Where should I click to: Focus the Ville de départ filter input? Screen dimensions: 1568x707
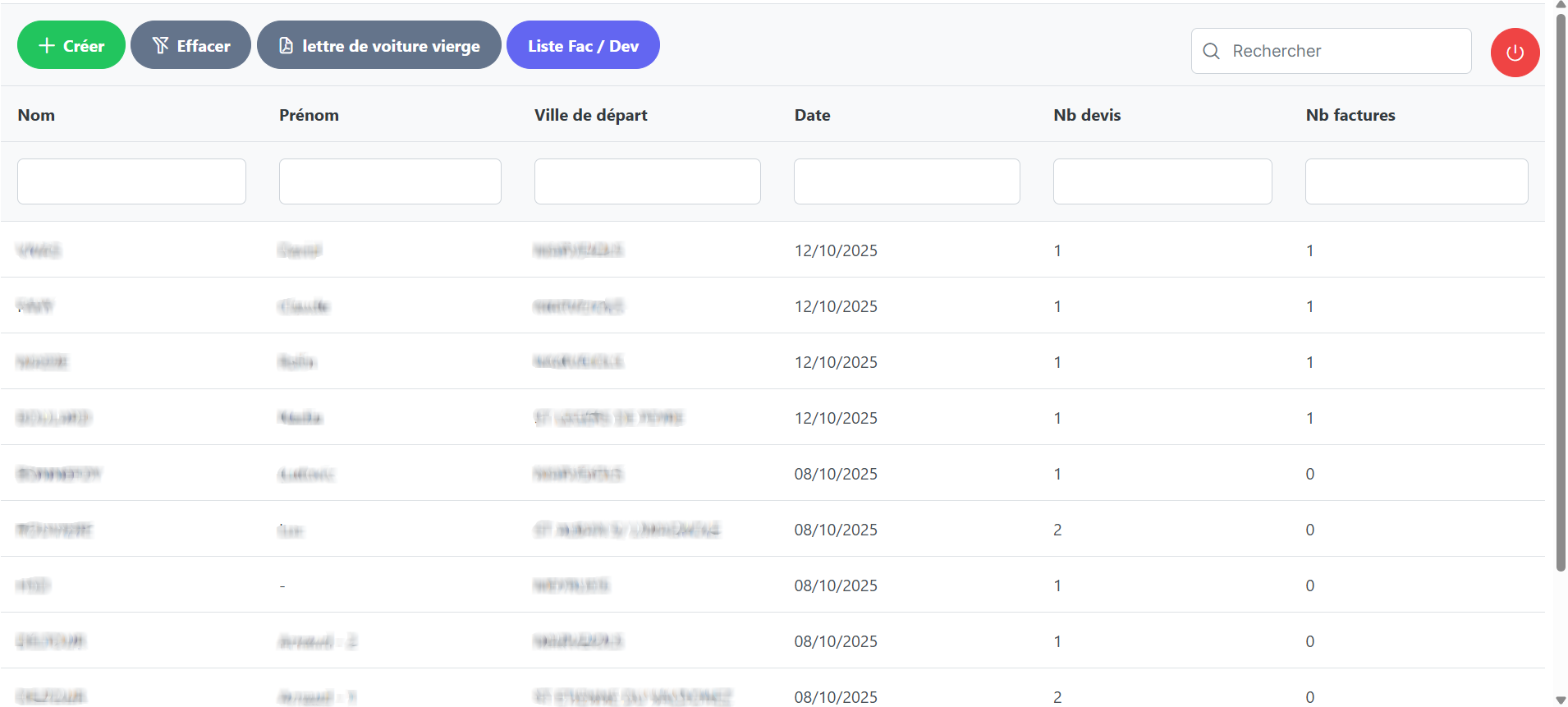[647, 181]
